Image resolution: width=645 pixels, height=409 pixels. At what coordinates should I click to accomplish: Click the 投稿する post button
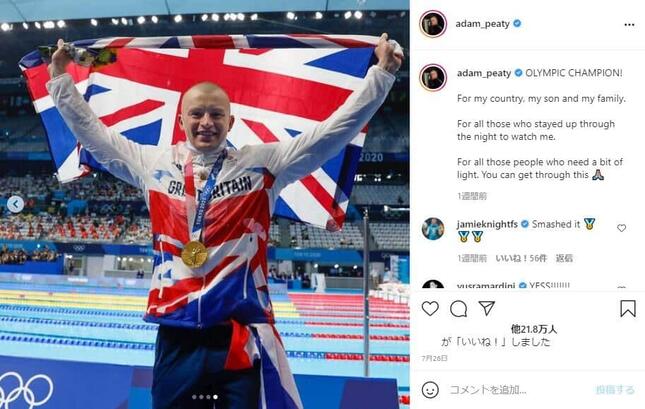[x=615, y=390]
